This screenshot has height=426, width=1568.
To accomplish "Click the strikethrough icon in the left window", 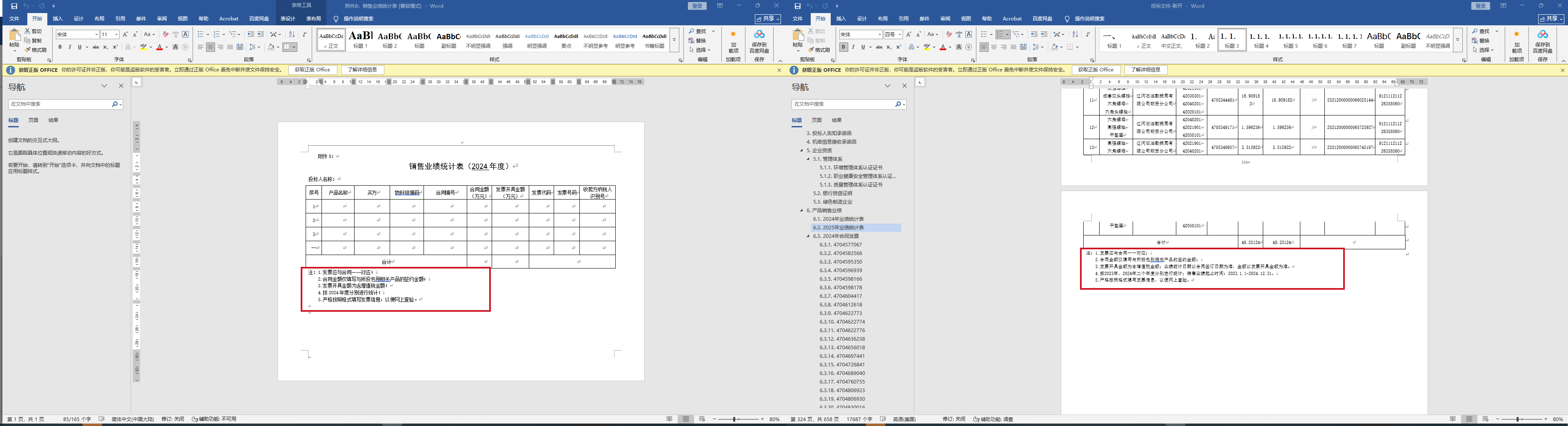I will click(x=95, y=47).
